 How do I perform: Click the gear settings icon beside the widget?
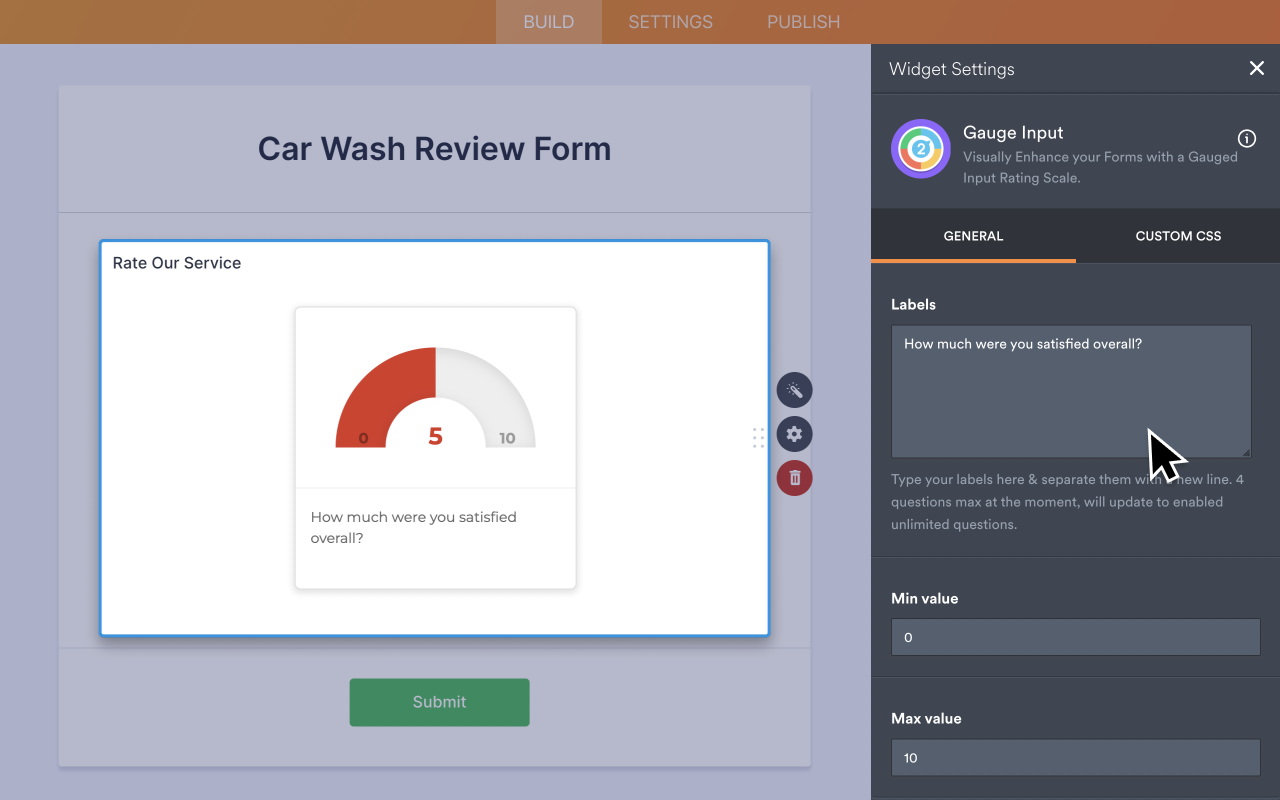tap(794, 434)
